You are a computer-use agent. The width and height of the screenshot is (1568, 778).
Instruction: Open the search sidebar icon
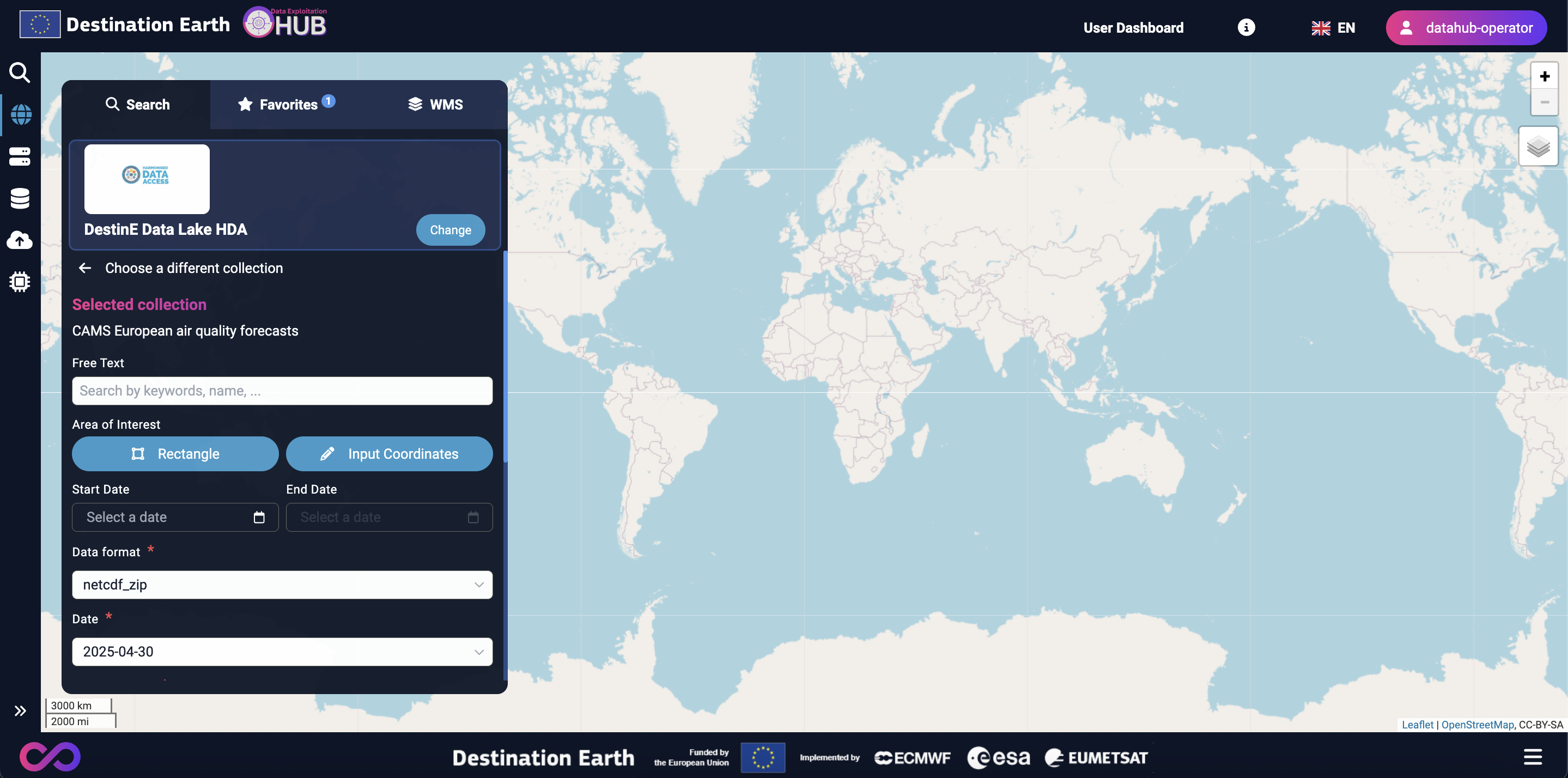(20, 72)
